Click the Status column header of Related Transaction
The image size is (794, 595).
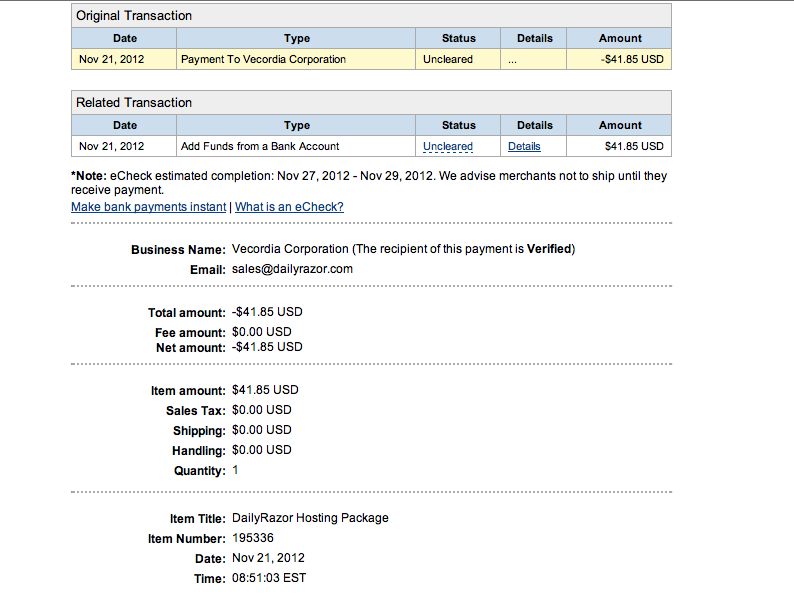(x=458, y=126)
